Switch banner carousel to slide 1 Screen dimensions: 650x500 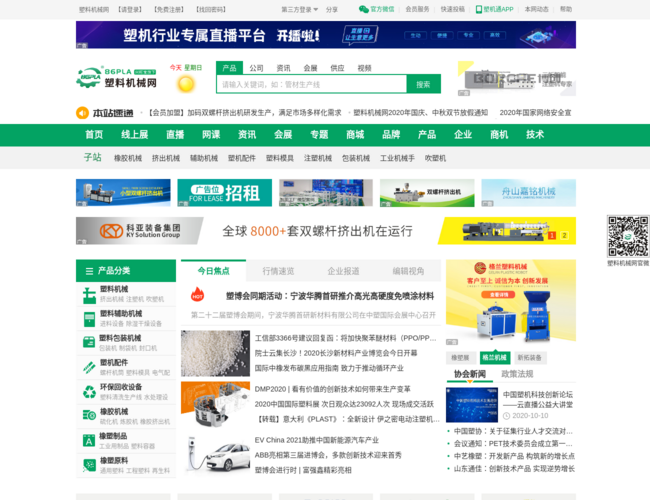click(552, 235)
